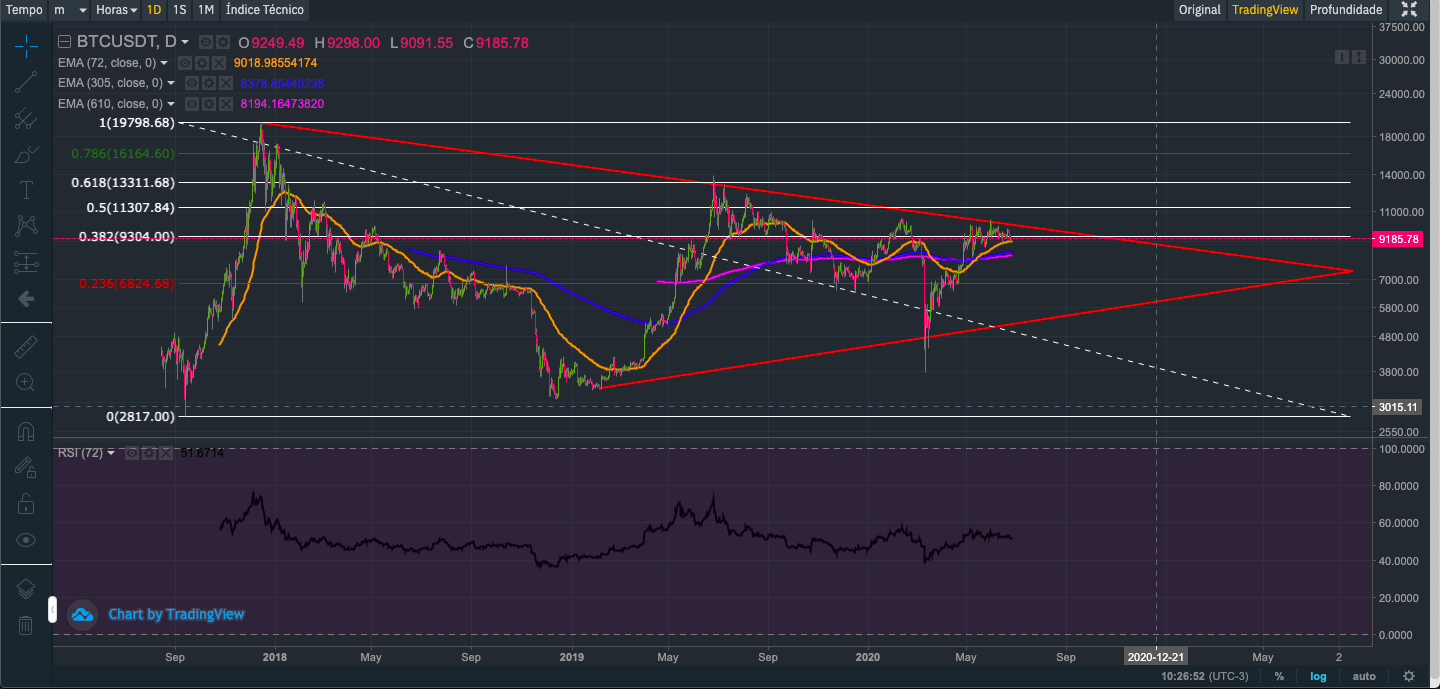Open the Horas hours dropdown

[x=117, y=10]
